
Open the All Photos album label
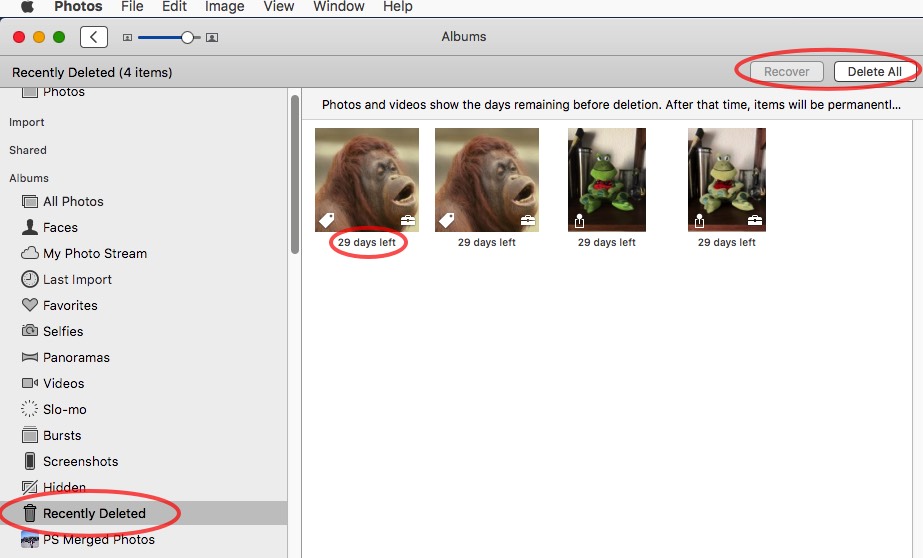click(73, 202)
